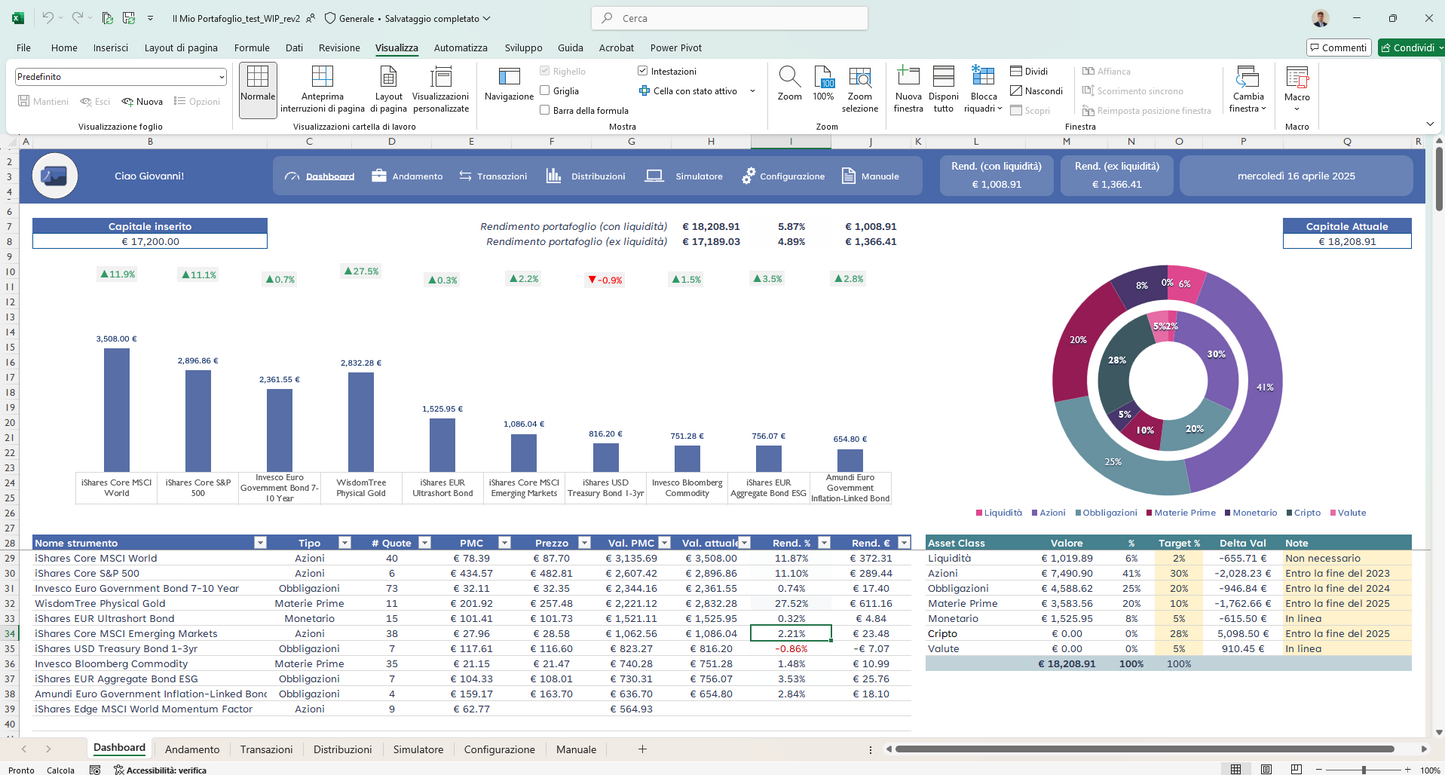Switch to the Formule ribbon tab
Image resolution: width=1445 pixels, height=775 pixels.
pyautogui.click(x=252, y=48)
